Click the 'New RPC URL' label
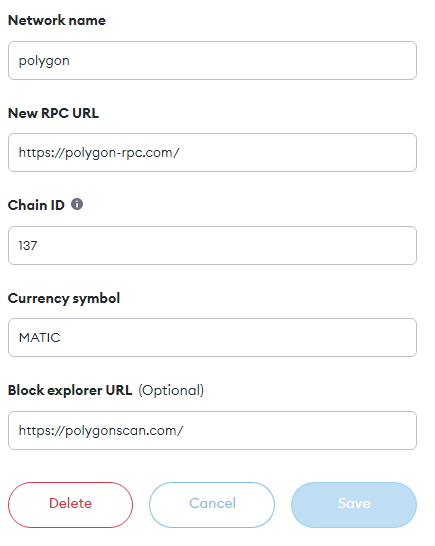The image size is (435, 546). [53, 113]
